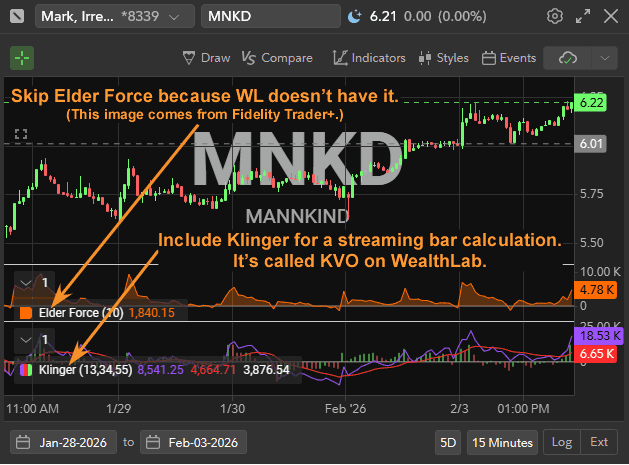The image size is (629, 465).
Task: Click the panel expand brackets icon on the chart
Action: point(21,134)
